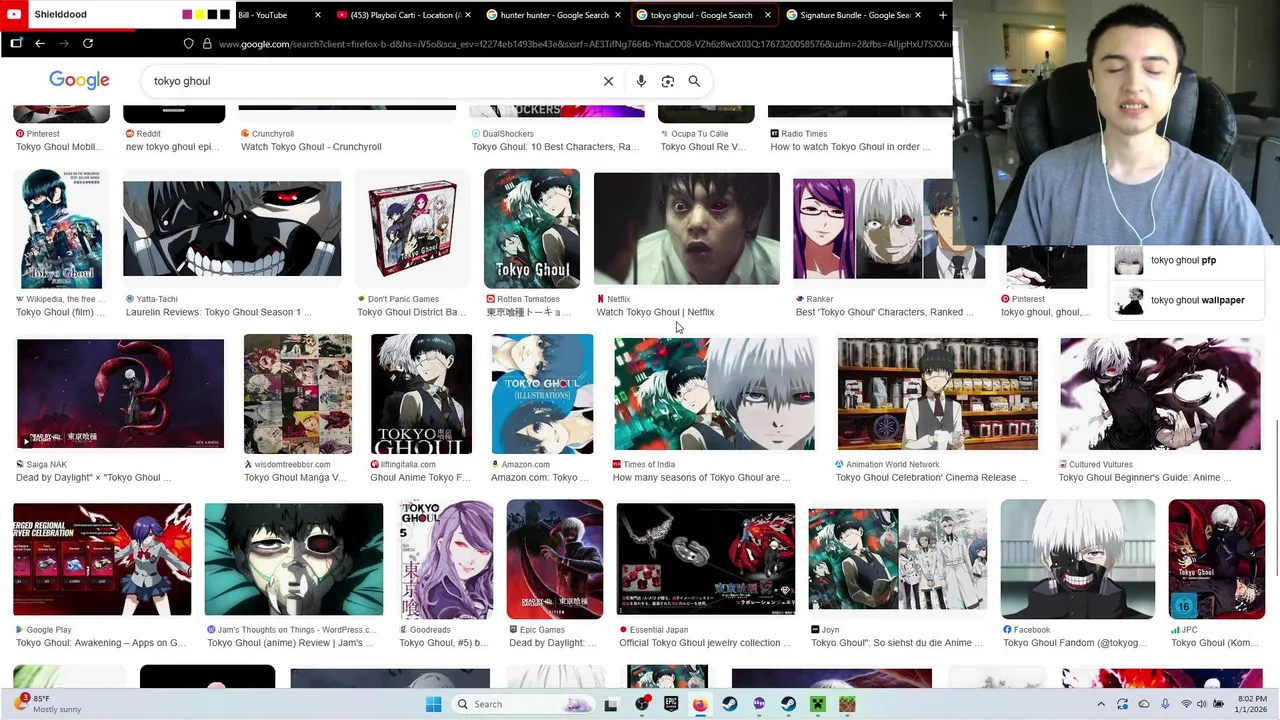The width and height of the screenshot is (1280, 720).
Task: Open Firefox sidebar/view toggle button
Action: click(16, 43)
